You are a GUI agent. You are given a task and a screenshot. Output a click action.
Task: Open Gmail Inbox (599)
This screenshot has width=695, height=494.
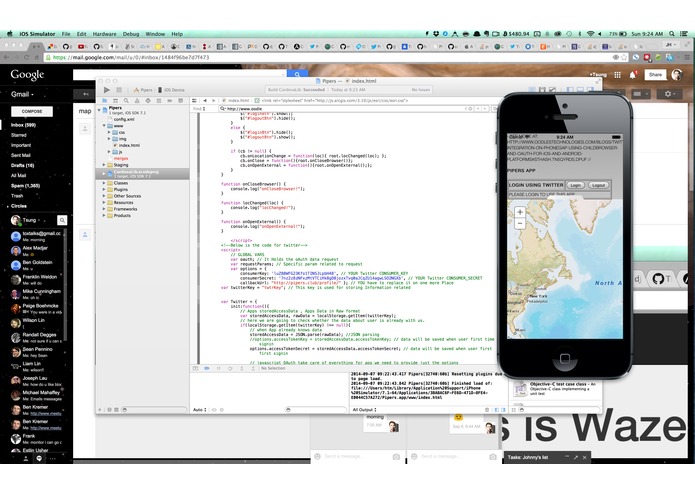click(x=23, y=125)
